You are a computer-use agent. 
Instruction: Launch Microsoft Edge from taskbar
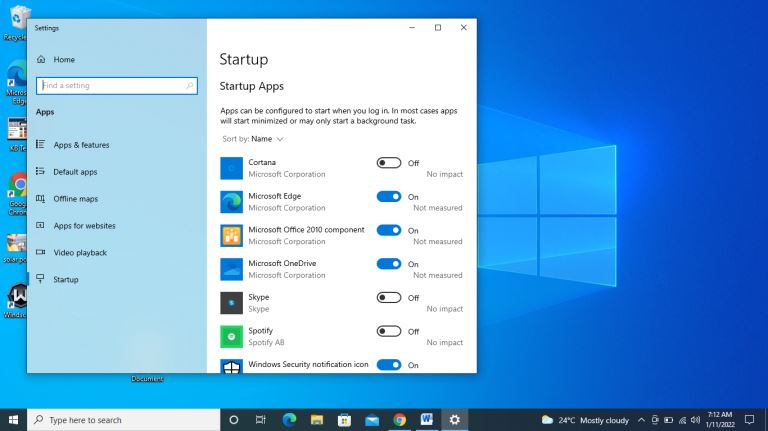289,420
